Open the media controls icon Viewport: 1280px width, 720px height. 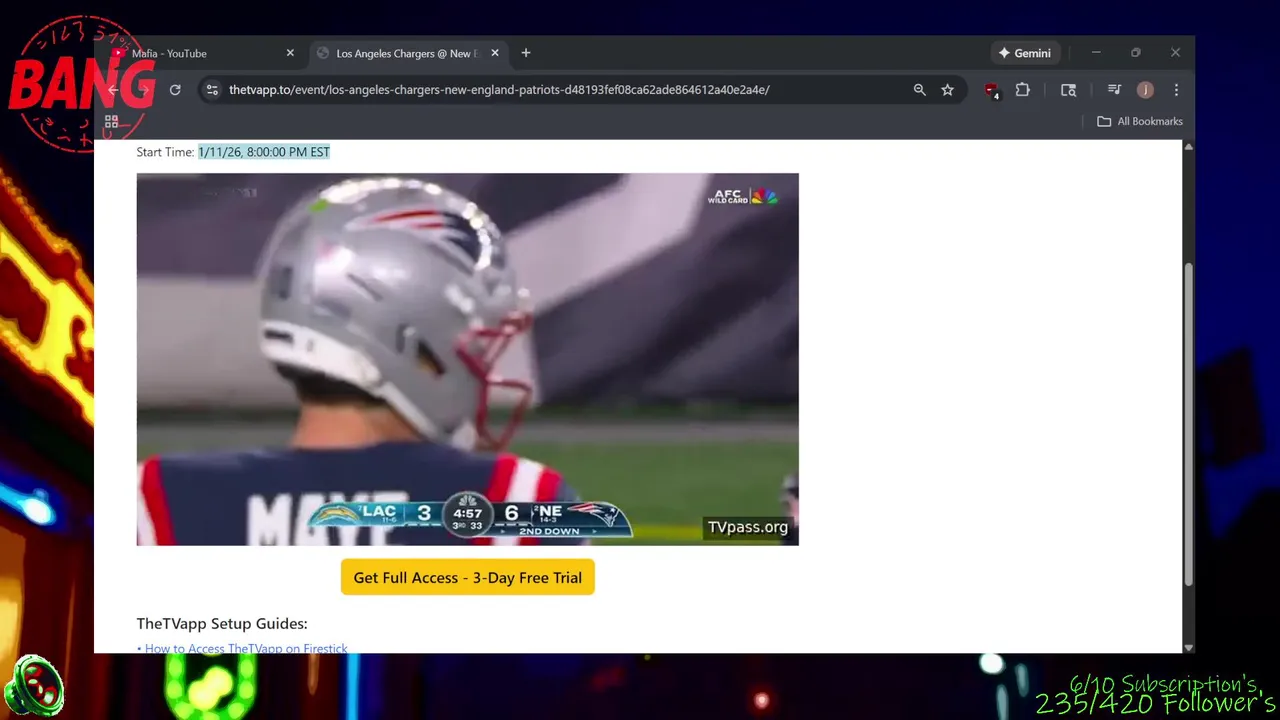(x=1114, y=90)
